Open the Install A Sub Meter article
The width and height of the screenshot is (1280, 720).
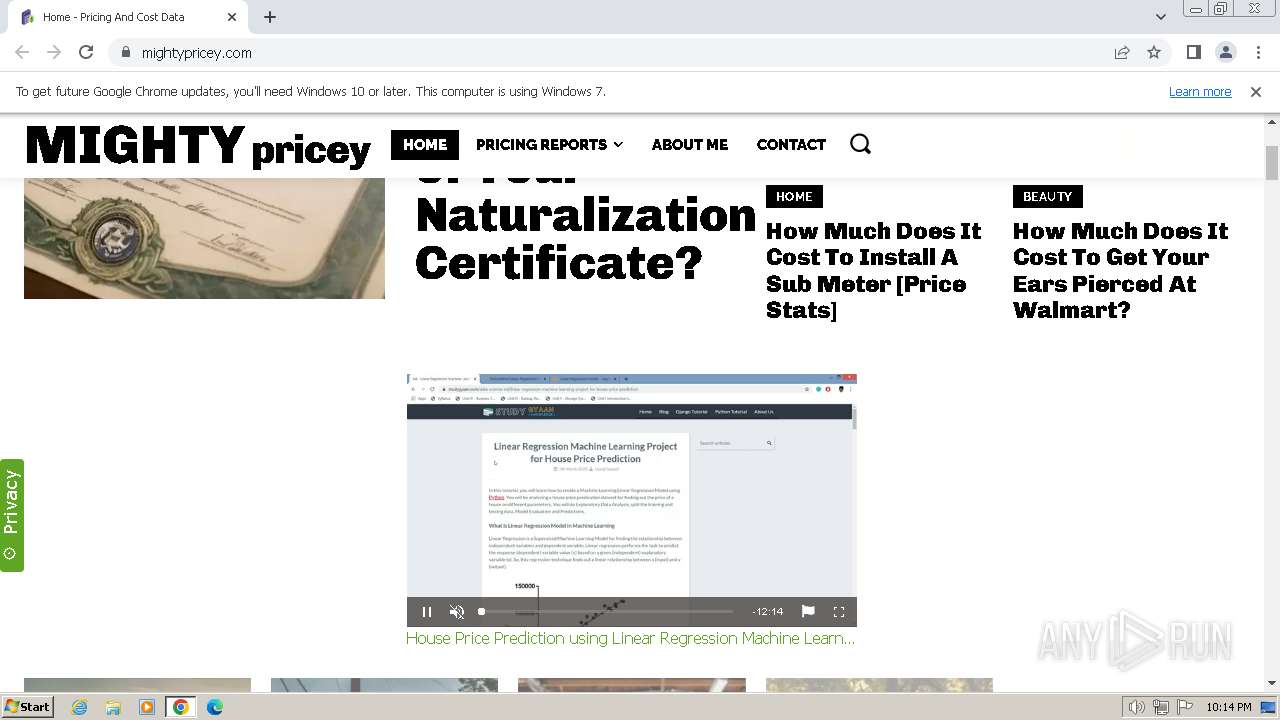click(873, 270)
